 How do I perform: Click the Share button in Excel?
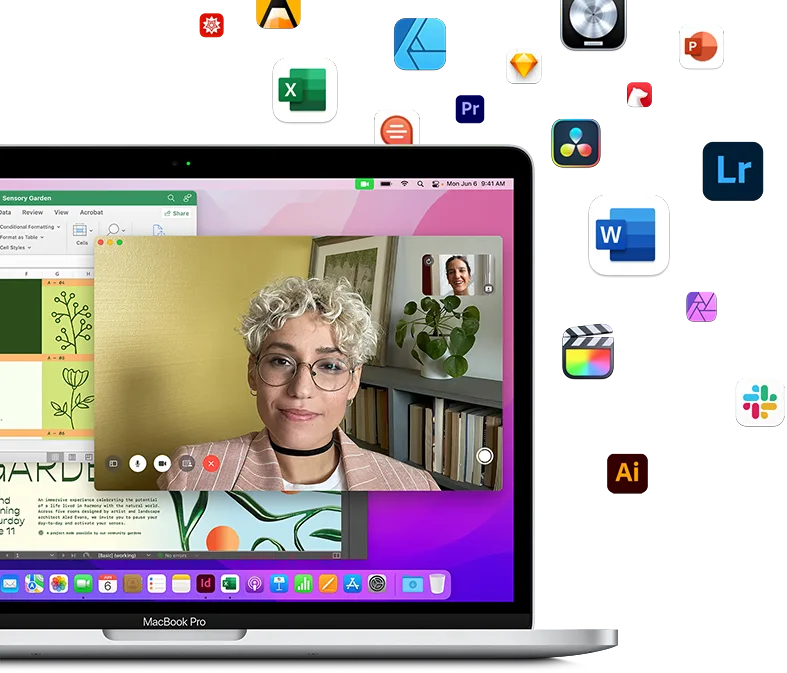pyautogui.click(x=177, y=213)
